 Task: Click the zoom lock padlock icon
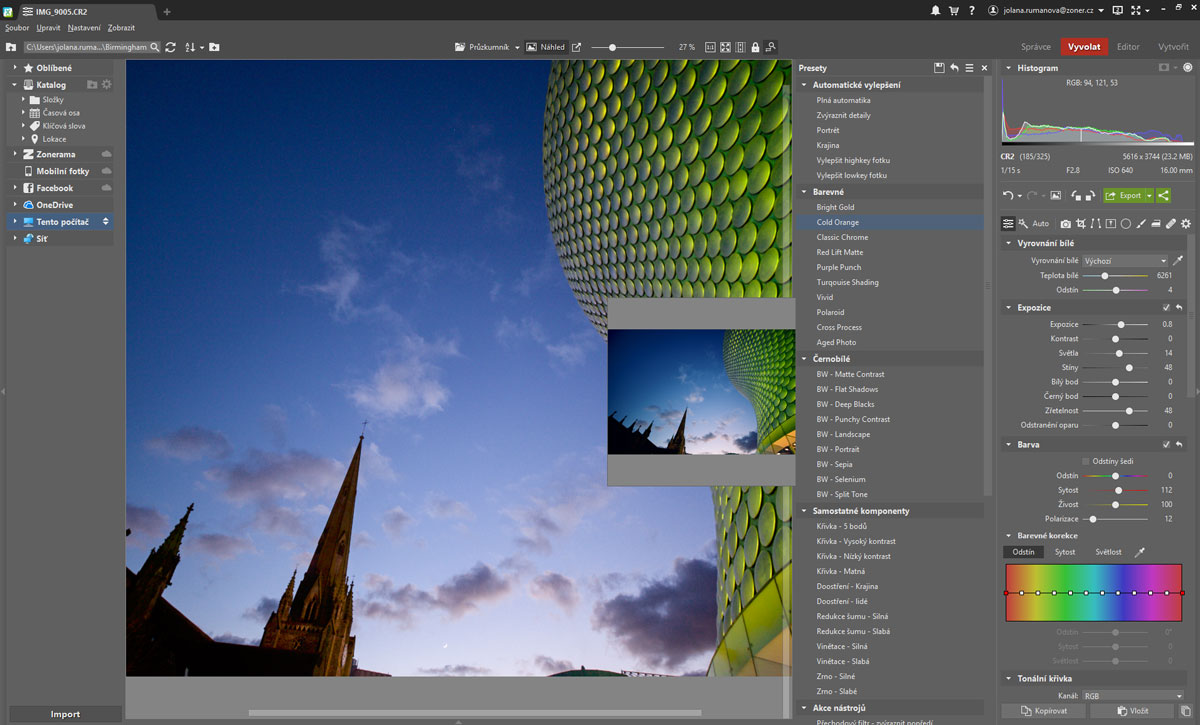click(x=756, y=47)
